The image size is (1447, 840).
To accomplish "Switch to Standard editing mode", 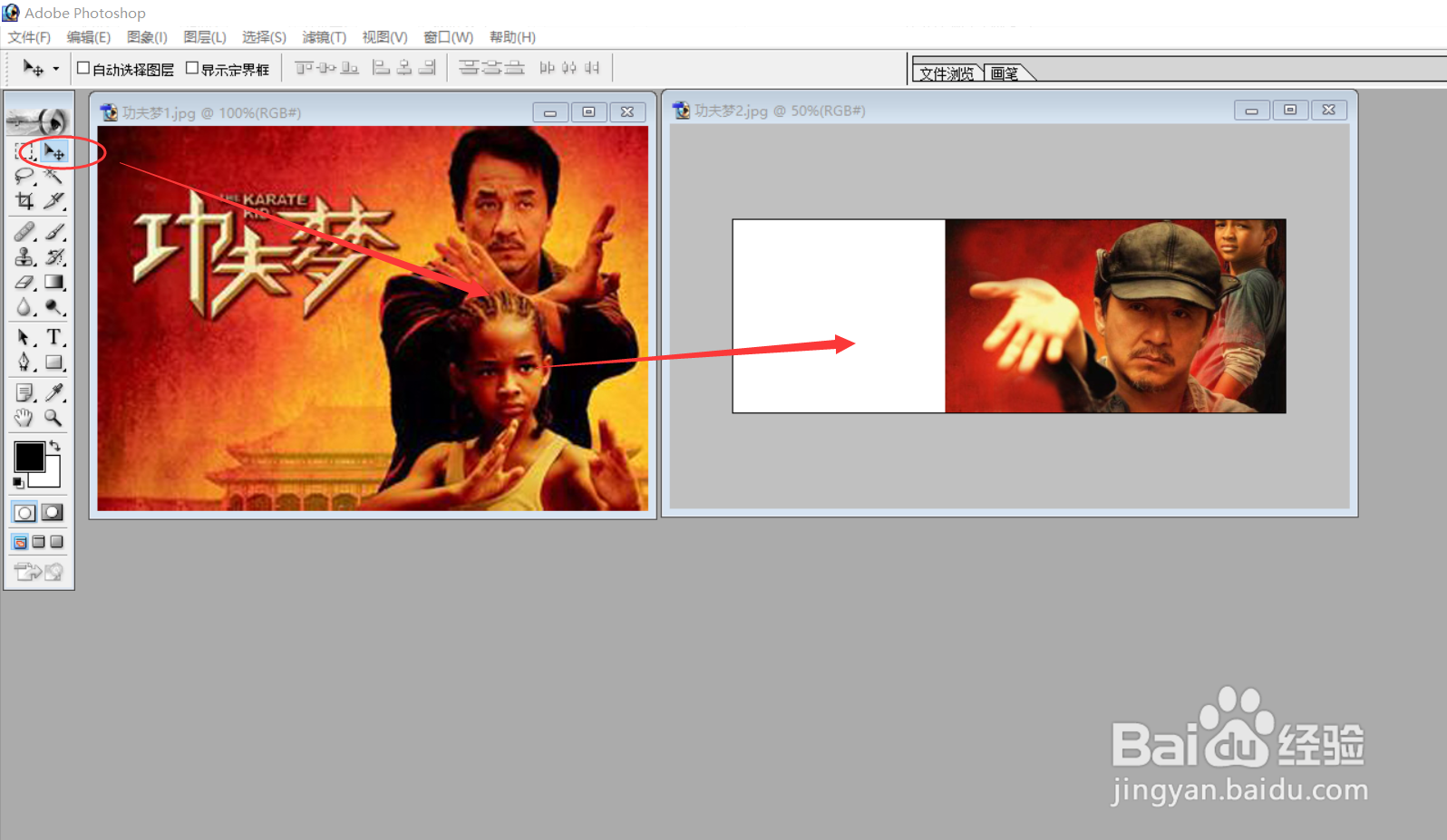I will click(24, 513).
